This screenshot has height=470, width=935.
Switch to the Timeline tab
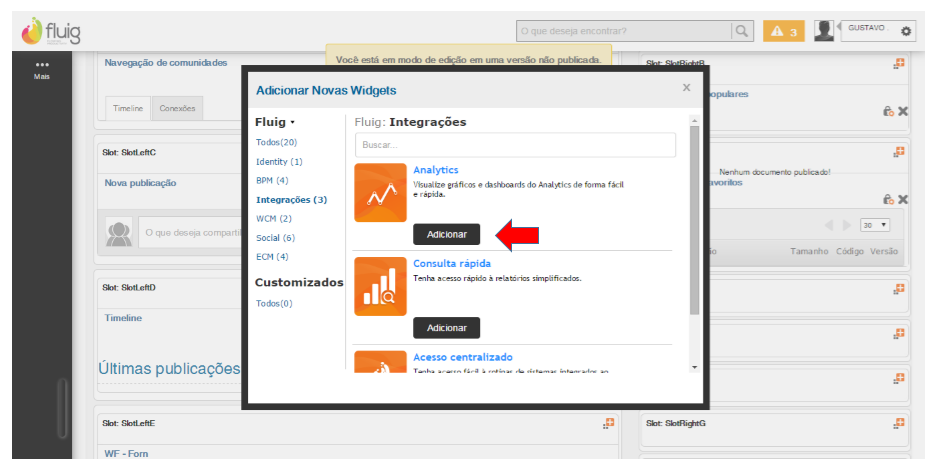click(128, 109)
